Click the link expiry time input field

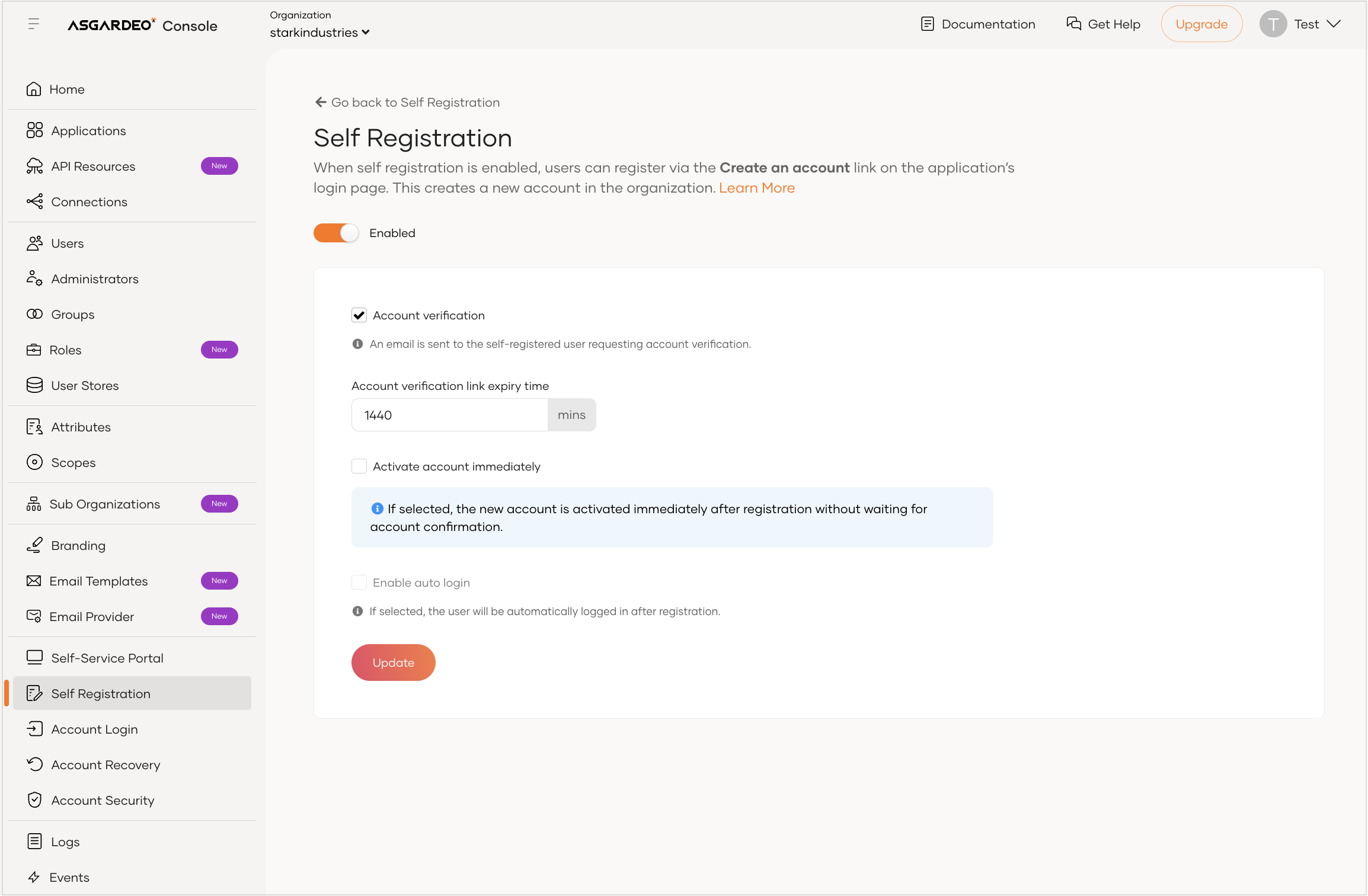[449, 415]
